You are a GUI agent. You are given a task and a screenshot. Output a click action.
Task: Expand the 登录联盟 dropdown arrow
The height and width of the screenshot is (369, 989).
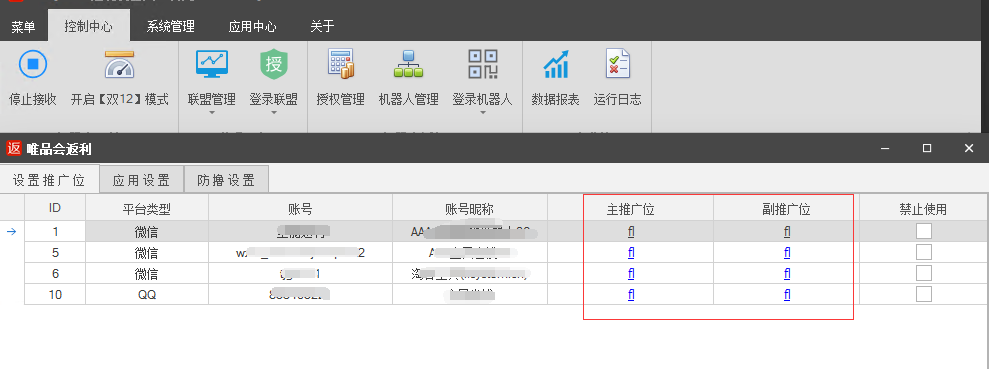(x=274, y=114)
